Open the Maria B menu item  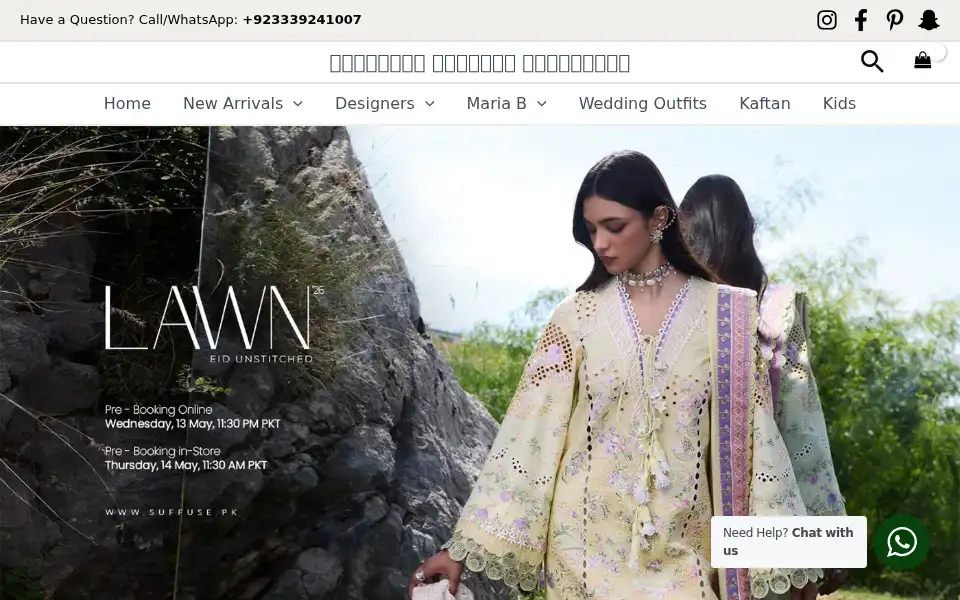[497, 103]
